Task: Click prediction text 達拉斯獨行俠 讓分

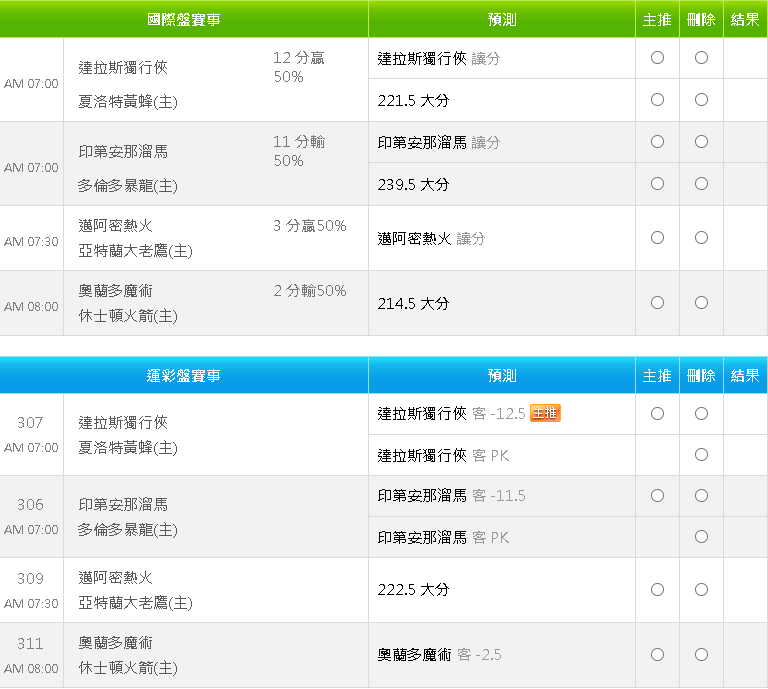Action: point(438,59)
